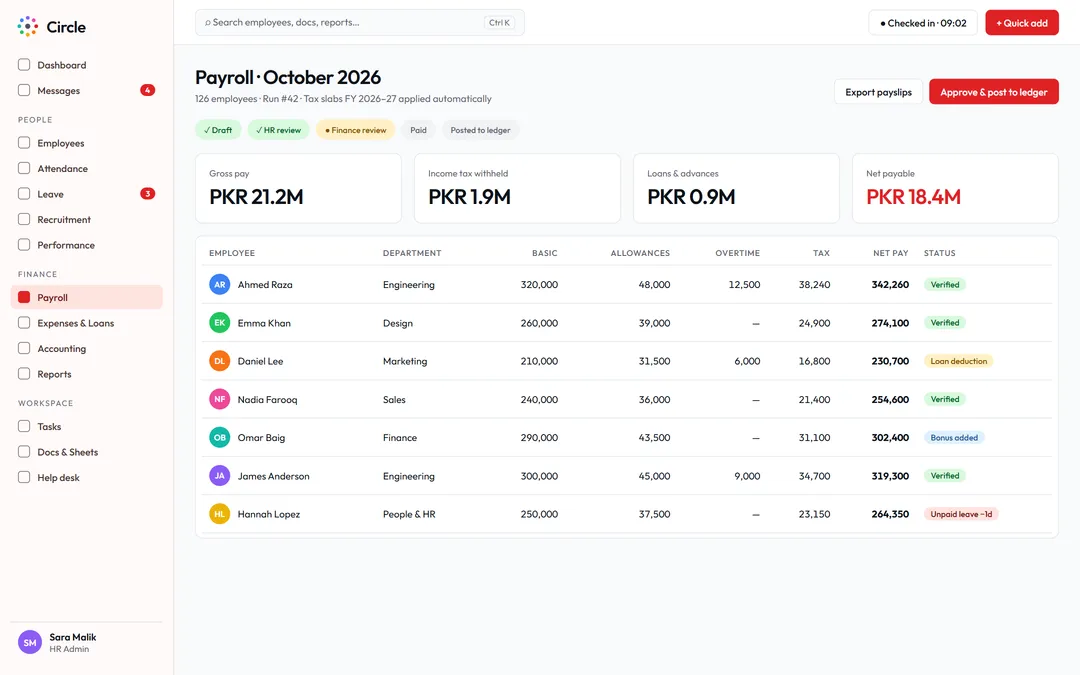Click the Unpaid leave -1d status tag
1080x675 pixels.
click(961, 514)
